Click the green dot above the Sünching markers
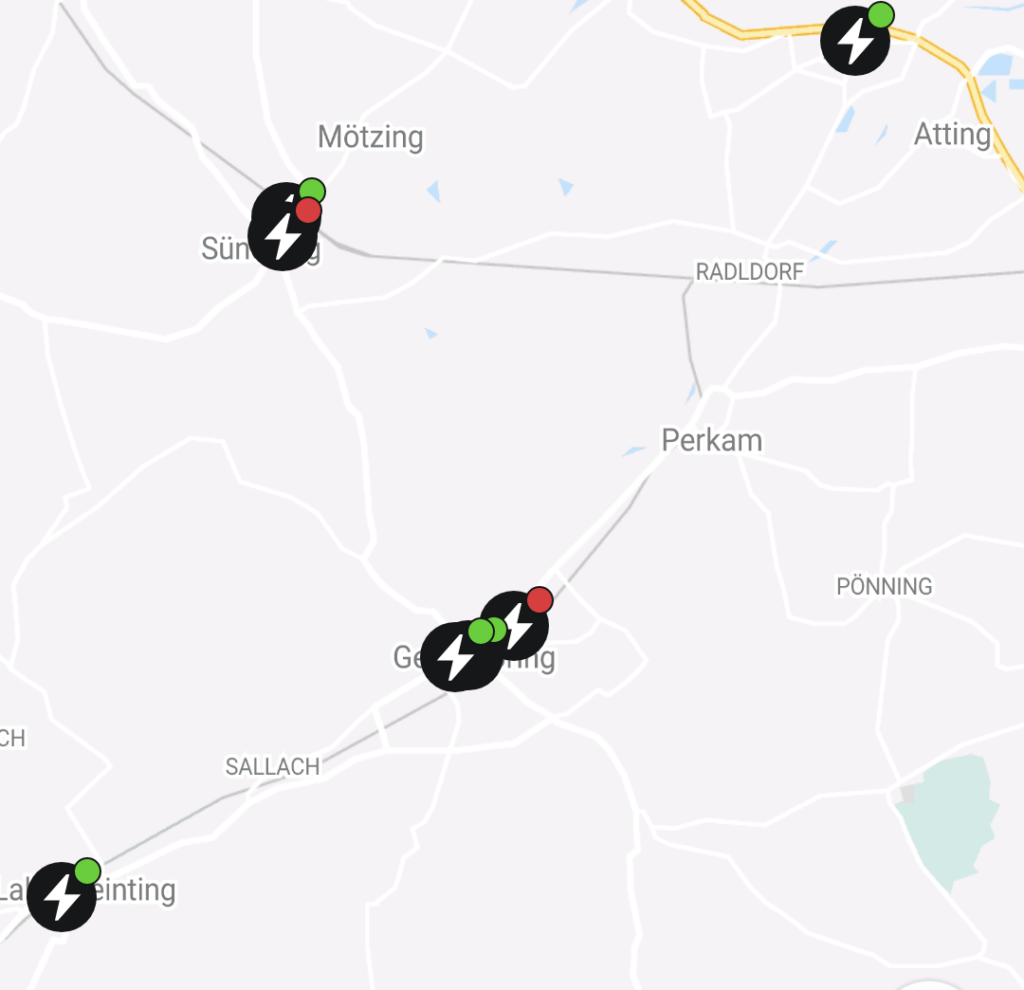This screenshot has height=990, width=1024. [x=312, y=191]
